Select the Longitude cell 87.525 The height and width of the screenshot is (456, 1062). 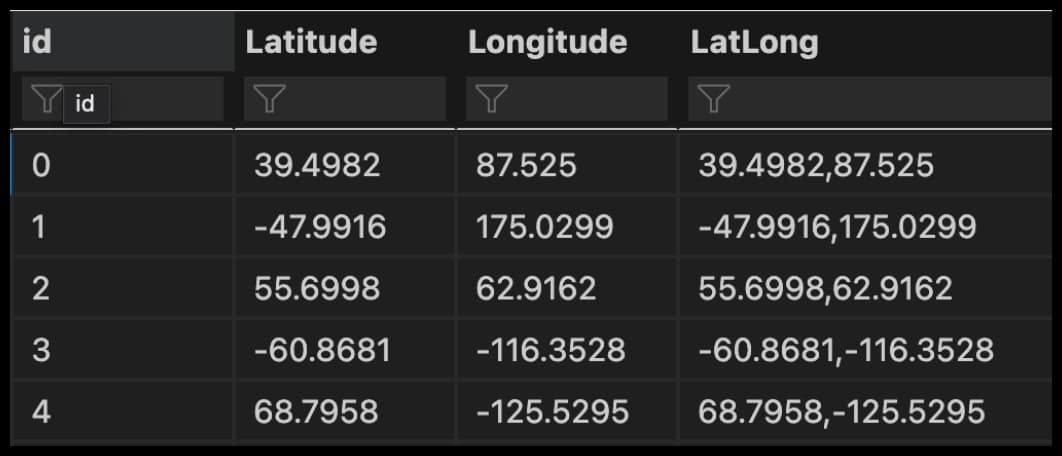click(x=526, y=165)
